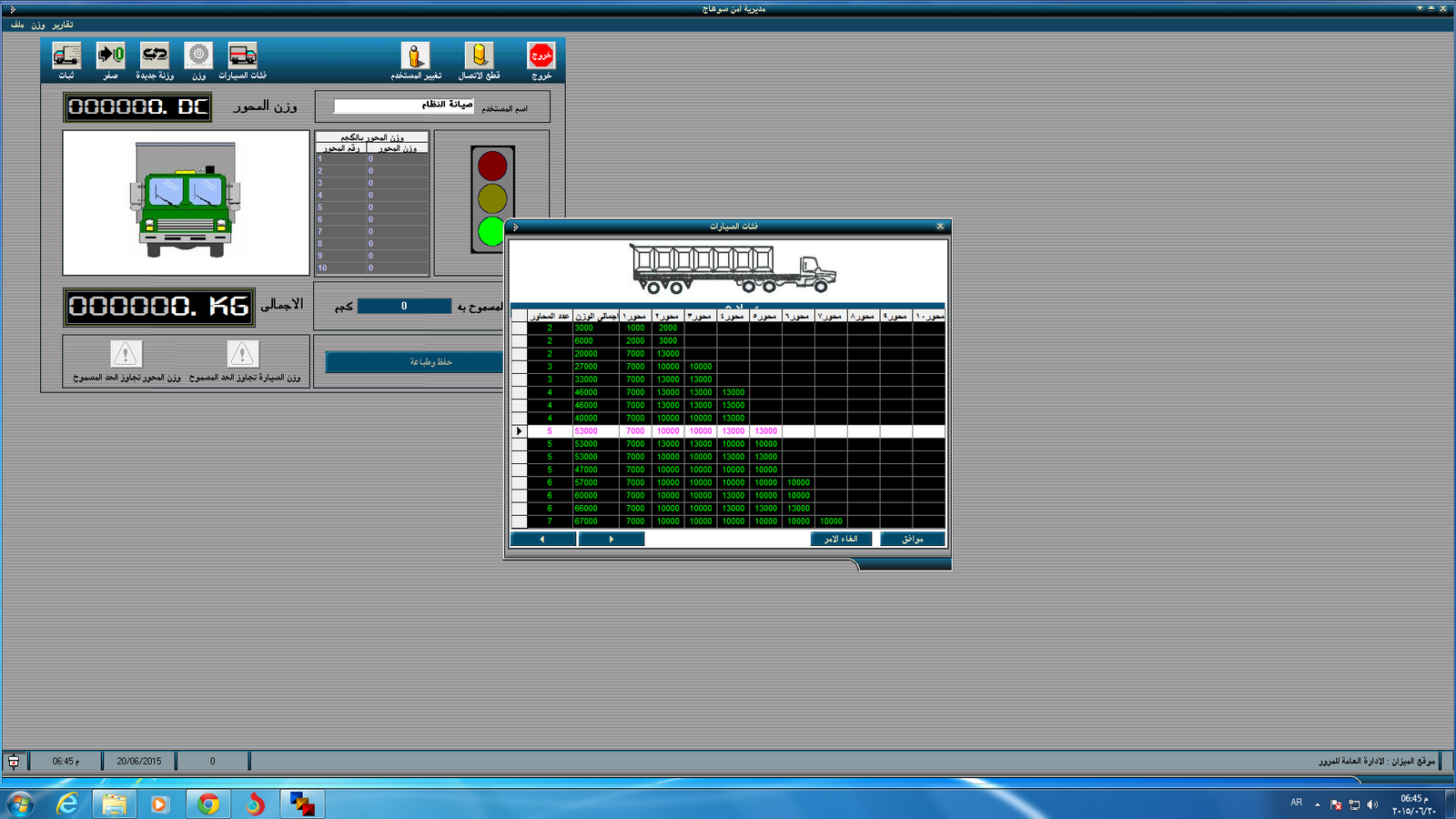Click the وزن weigh icon in toolbar

pyautogui.click(x=198, y=56)
